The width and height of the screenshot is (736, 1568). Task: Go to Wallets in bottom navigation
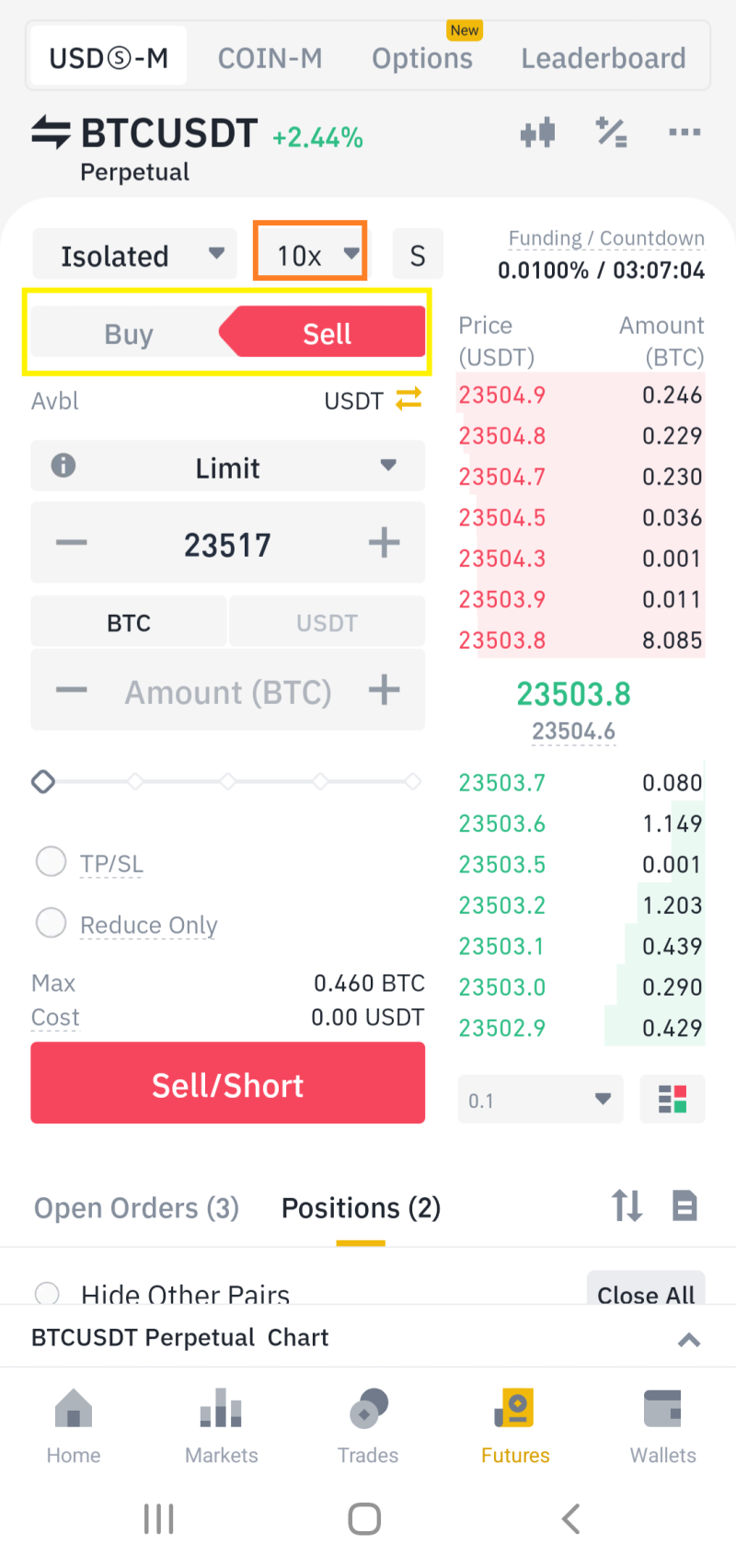[662, 1426]
